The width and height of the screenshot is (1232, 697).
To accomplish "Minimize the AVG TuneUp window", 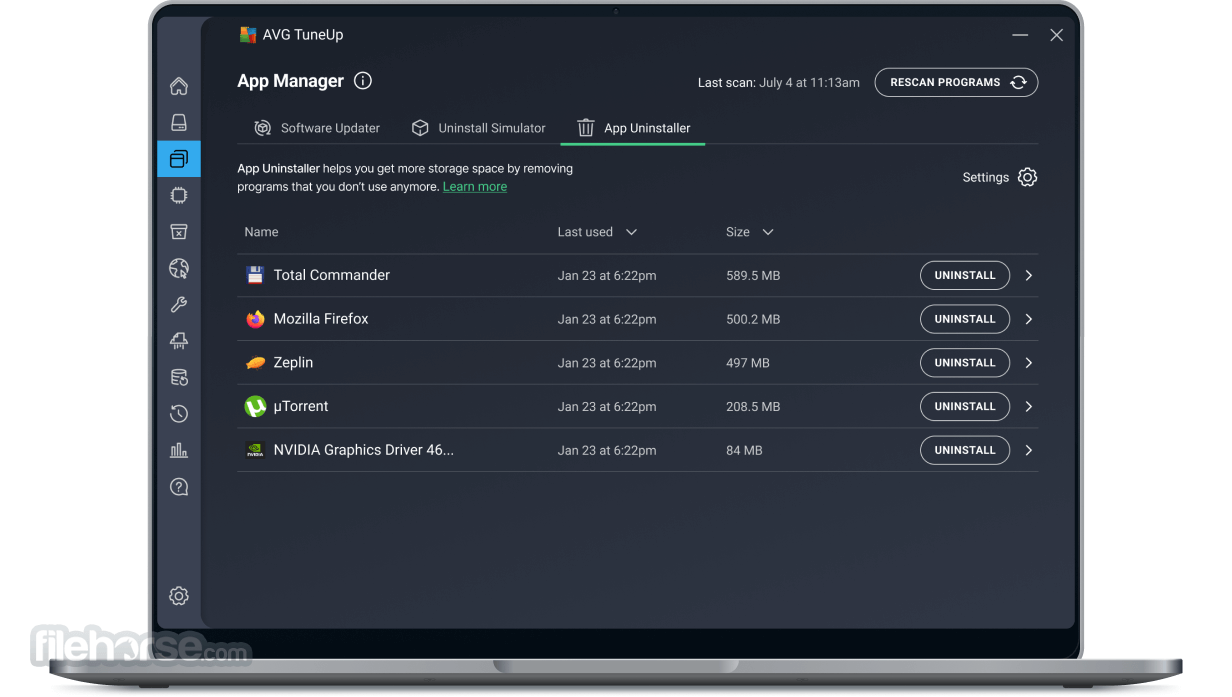I will coord(1020,35).
